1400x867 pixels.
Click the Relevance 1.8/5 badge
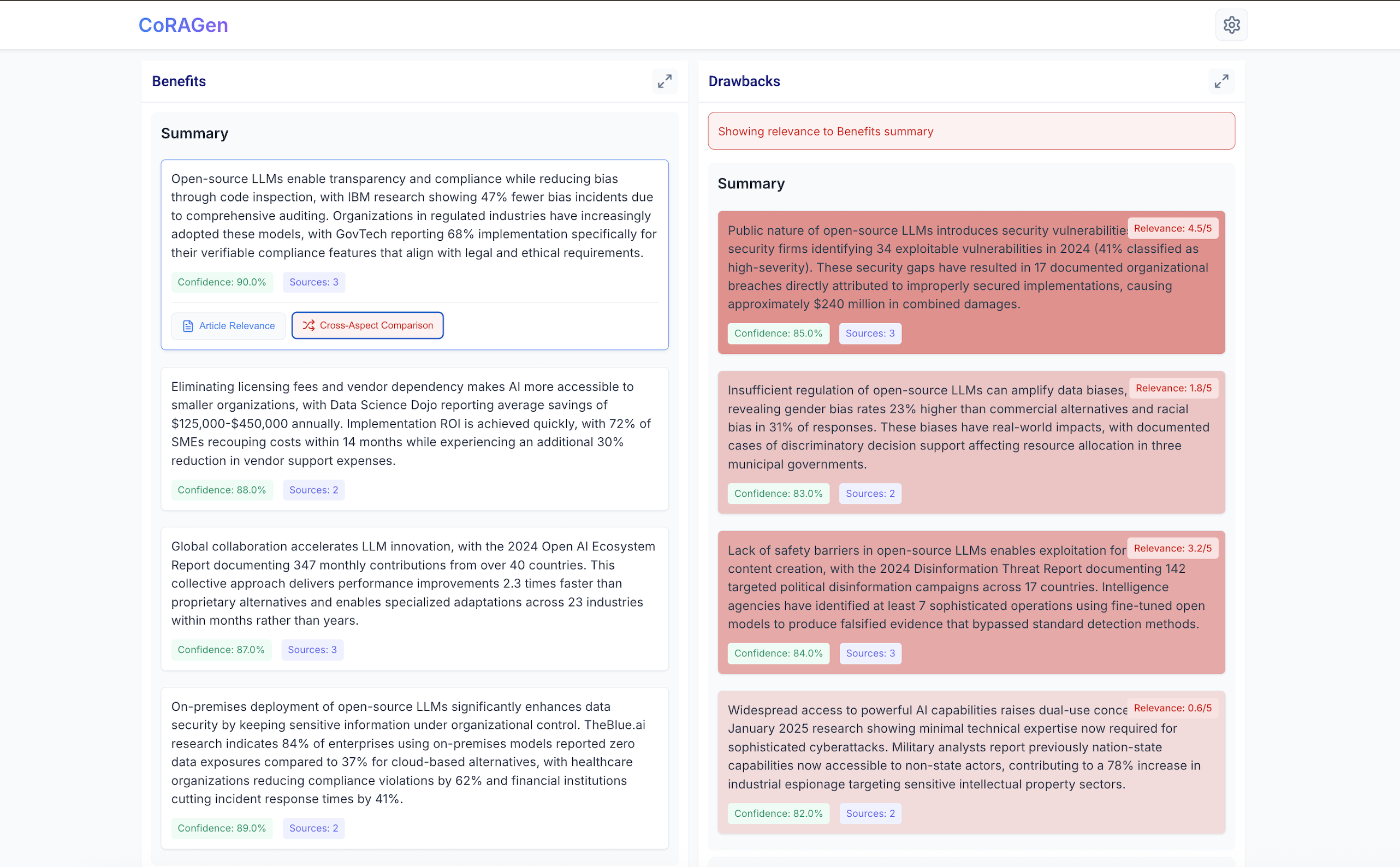pyautogui.click(x=1173, y=388)
